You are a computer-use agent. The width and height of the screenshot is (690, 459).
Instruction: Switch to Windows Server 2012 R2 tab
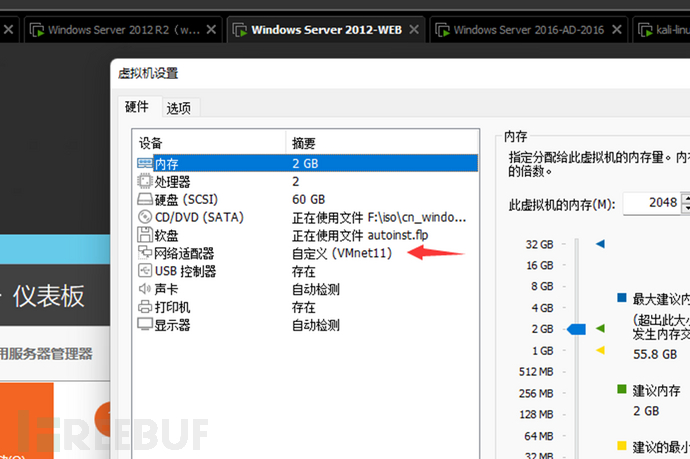tap(123, 30)
